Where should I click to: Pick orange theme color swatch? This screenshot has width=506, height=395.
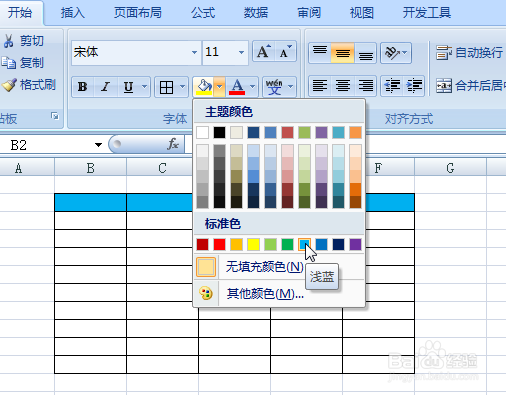(355, 132)
